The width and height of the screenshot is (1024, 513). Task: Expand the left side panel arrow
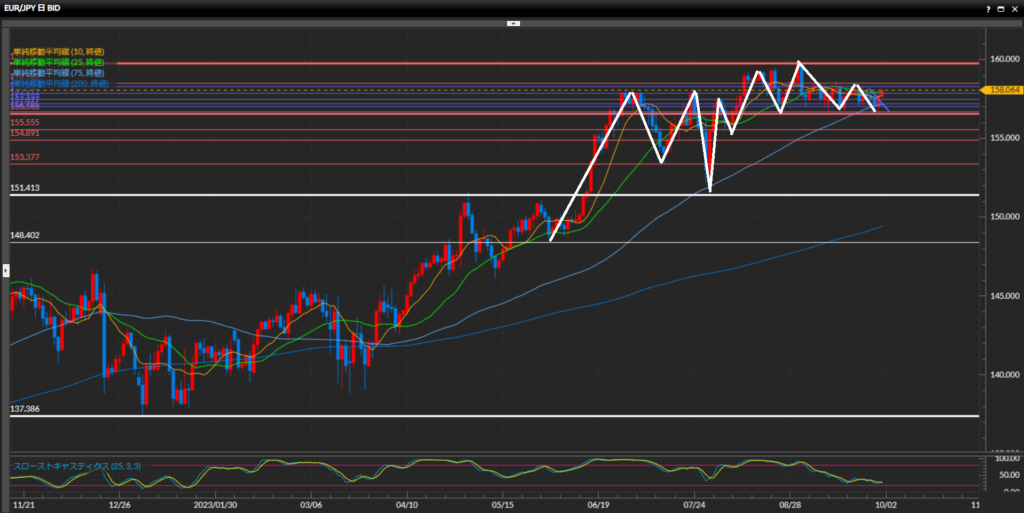pos(4,269)
